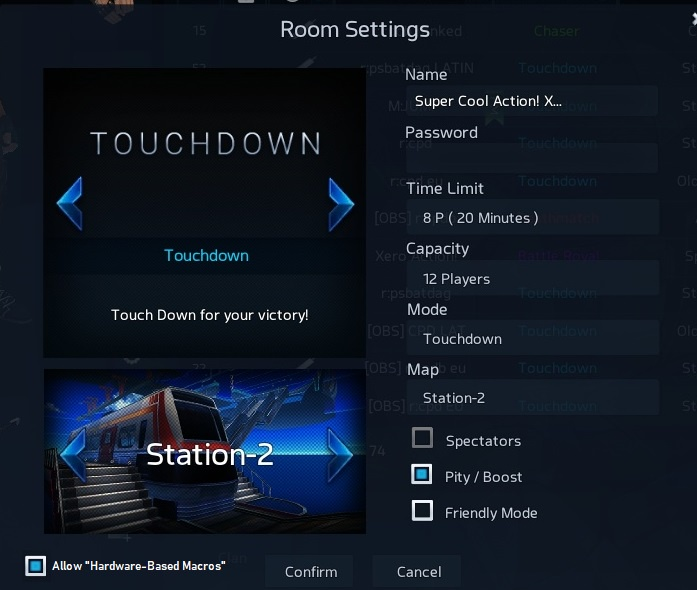The image size is (697, 590).
Task: Enable Friendly Mode checkbox
Action: click(x=422, y=510)
